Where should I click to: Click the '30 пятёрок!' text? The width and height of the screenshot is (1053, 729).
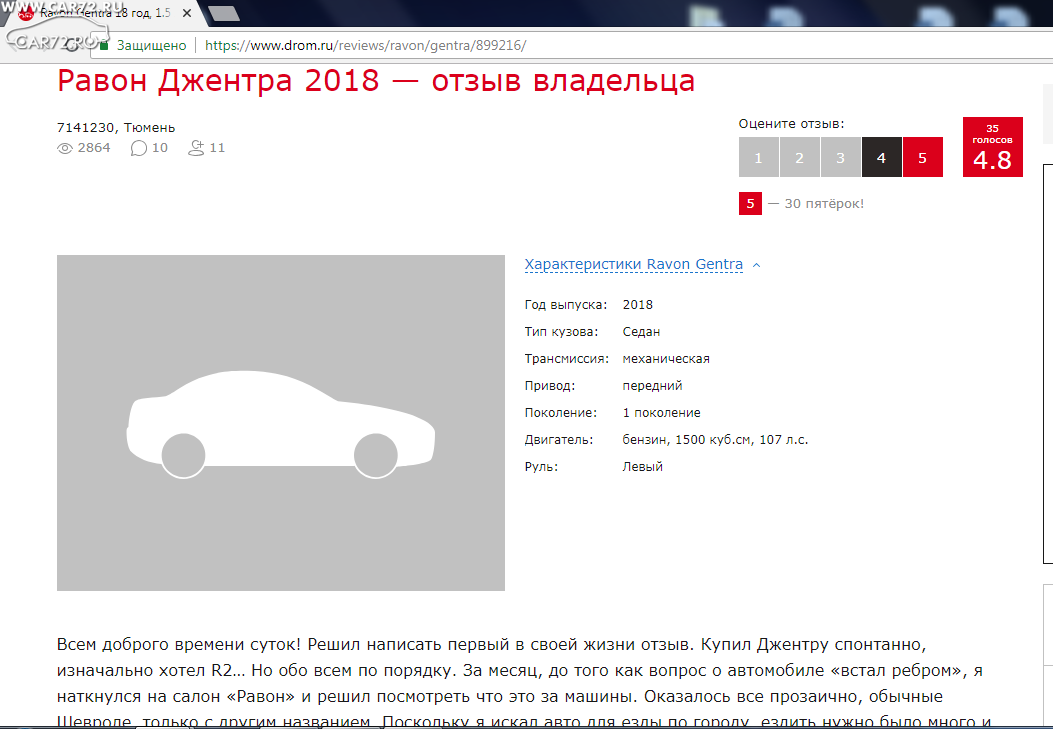coord(824,203)
